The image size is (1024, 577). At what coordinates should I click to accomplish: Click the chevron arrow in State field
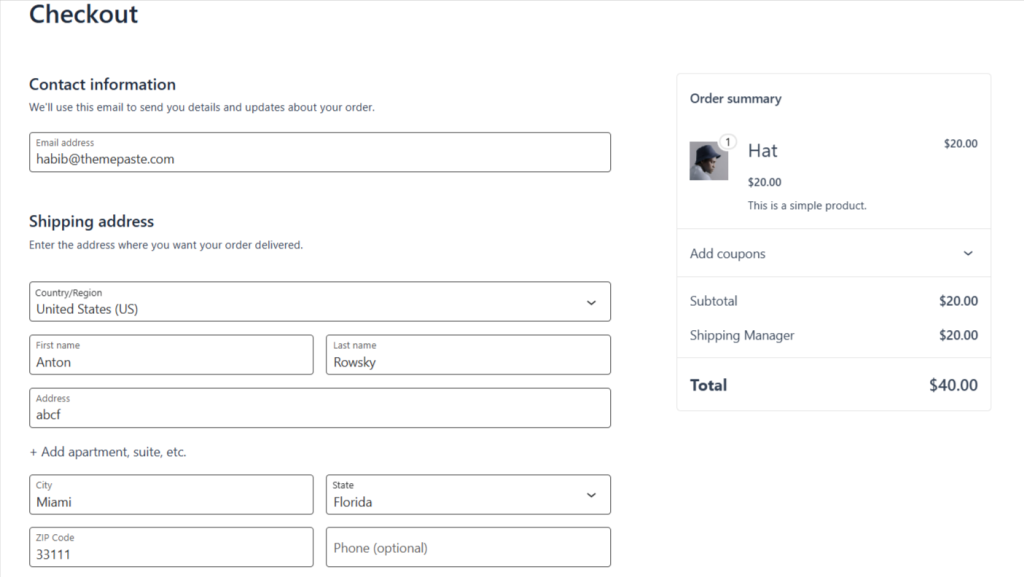(591, 495)
